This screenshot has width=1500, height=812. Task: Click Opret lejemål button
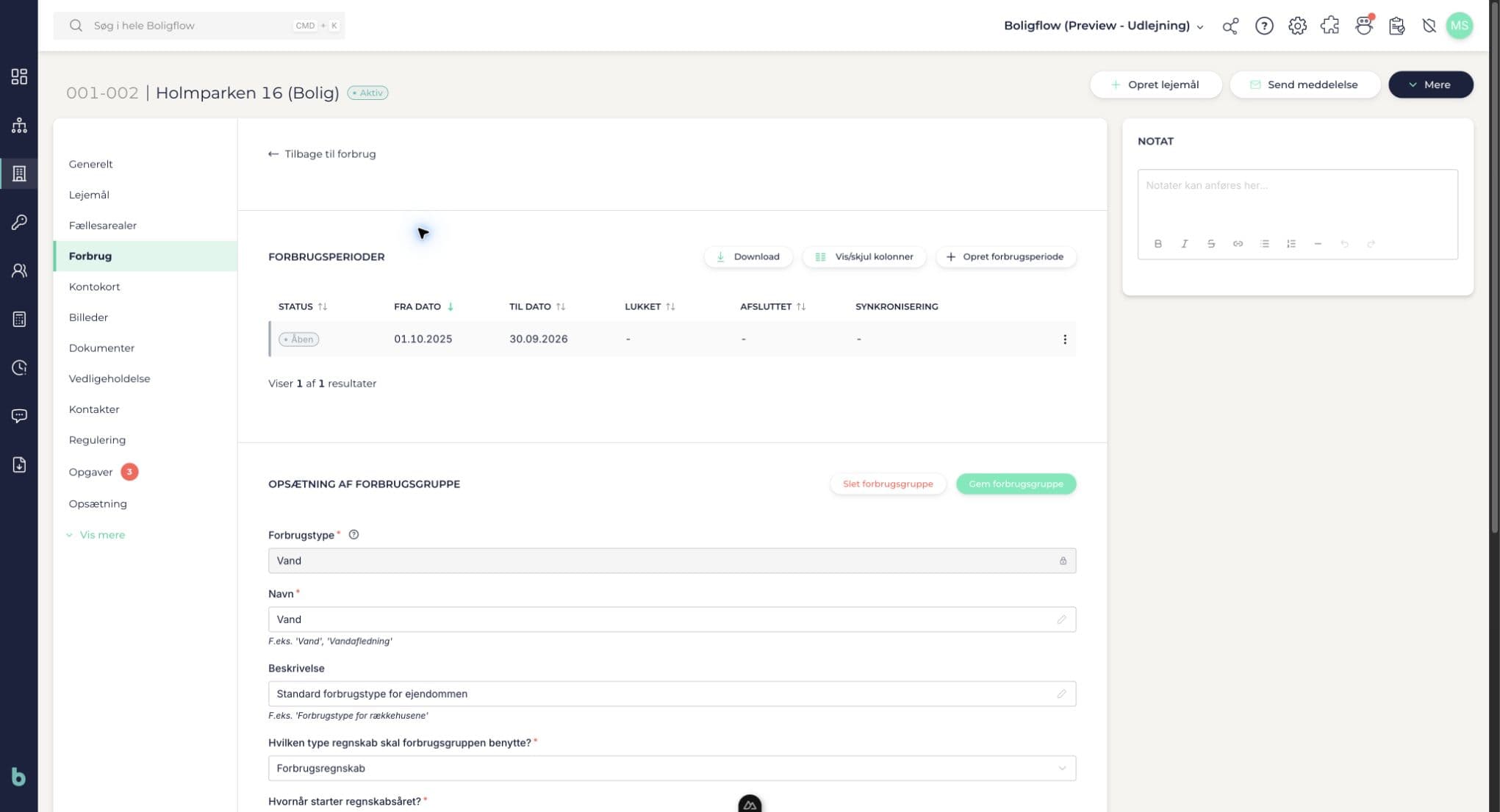(1155, 85)
